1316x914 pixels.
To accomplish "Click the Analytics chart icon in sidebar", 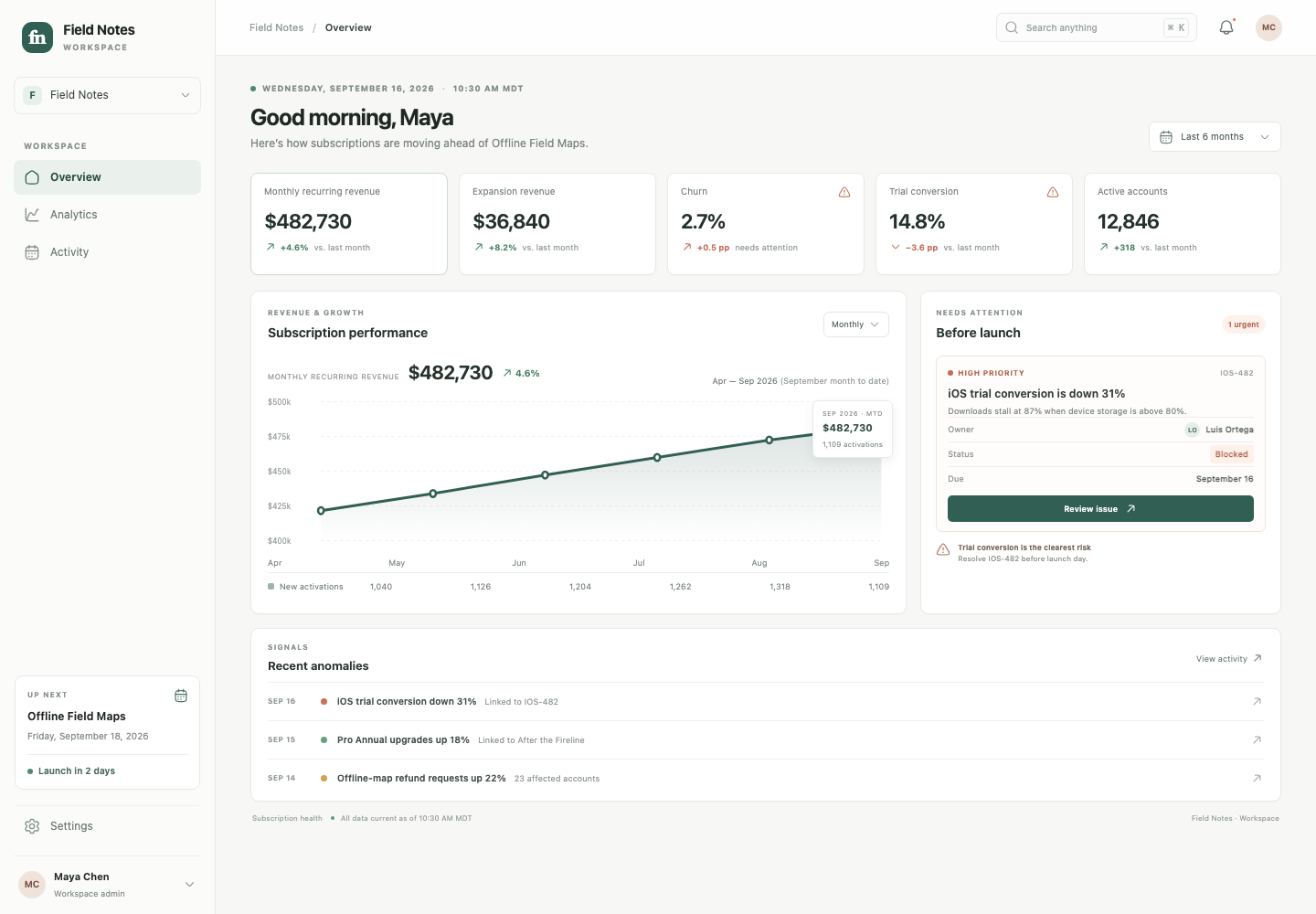I will 32,215.
